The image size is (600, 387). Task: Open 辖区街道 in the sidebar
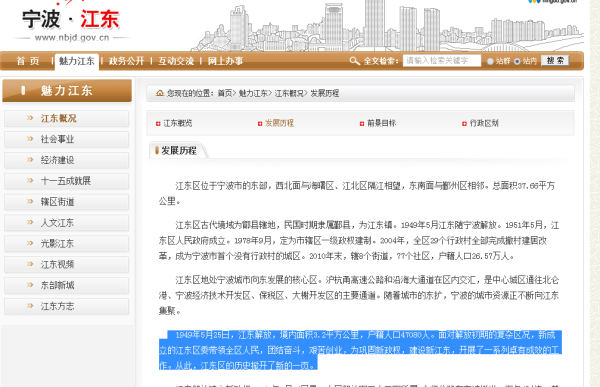click(x=67, y=202)
